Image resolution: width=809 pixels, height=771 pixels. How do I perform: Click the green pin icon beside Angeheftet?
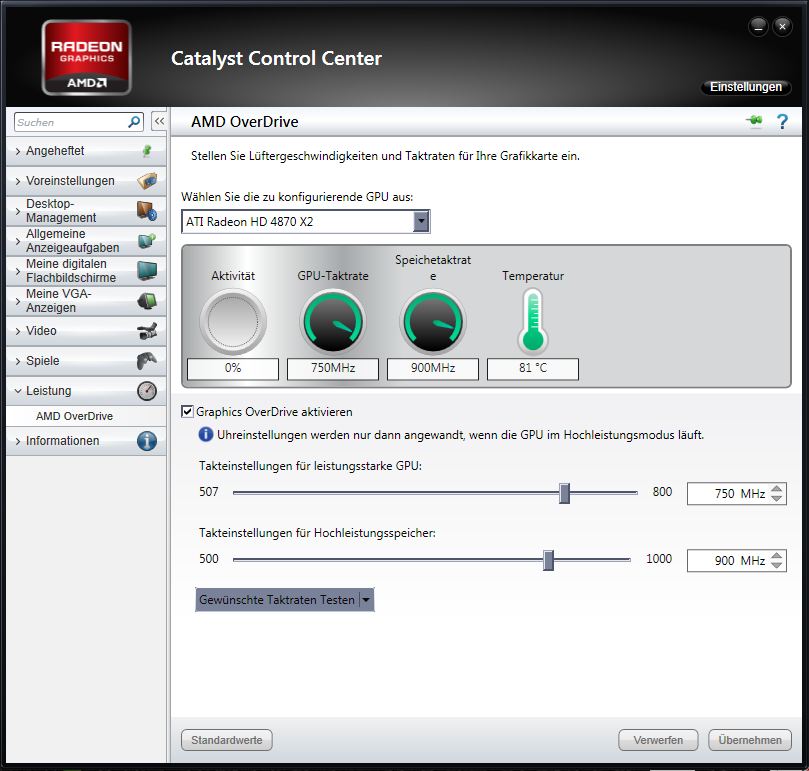[147, 151]
